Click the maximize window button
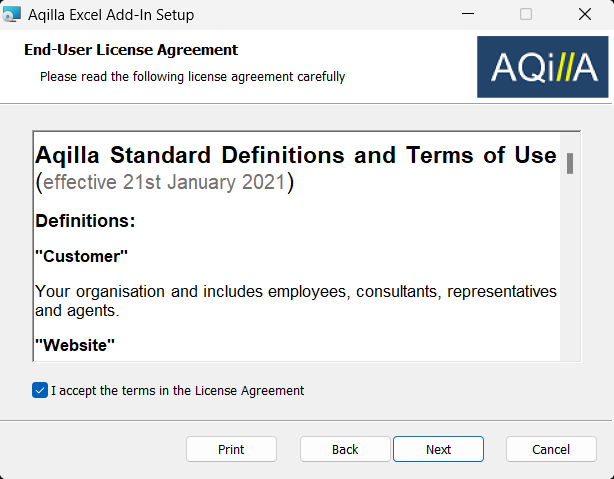Screen dimensions: 614x479 click(x=526, y=15)
